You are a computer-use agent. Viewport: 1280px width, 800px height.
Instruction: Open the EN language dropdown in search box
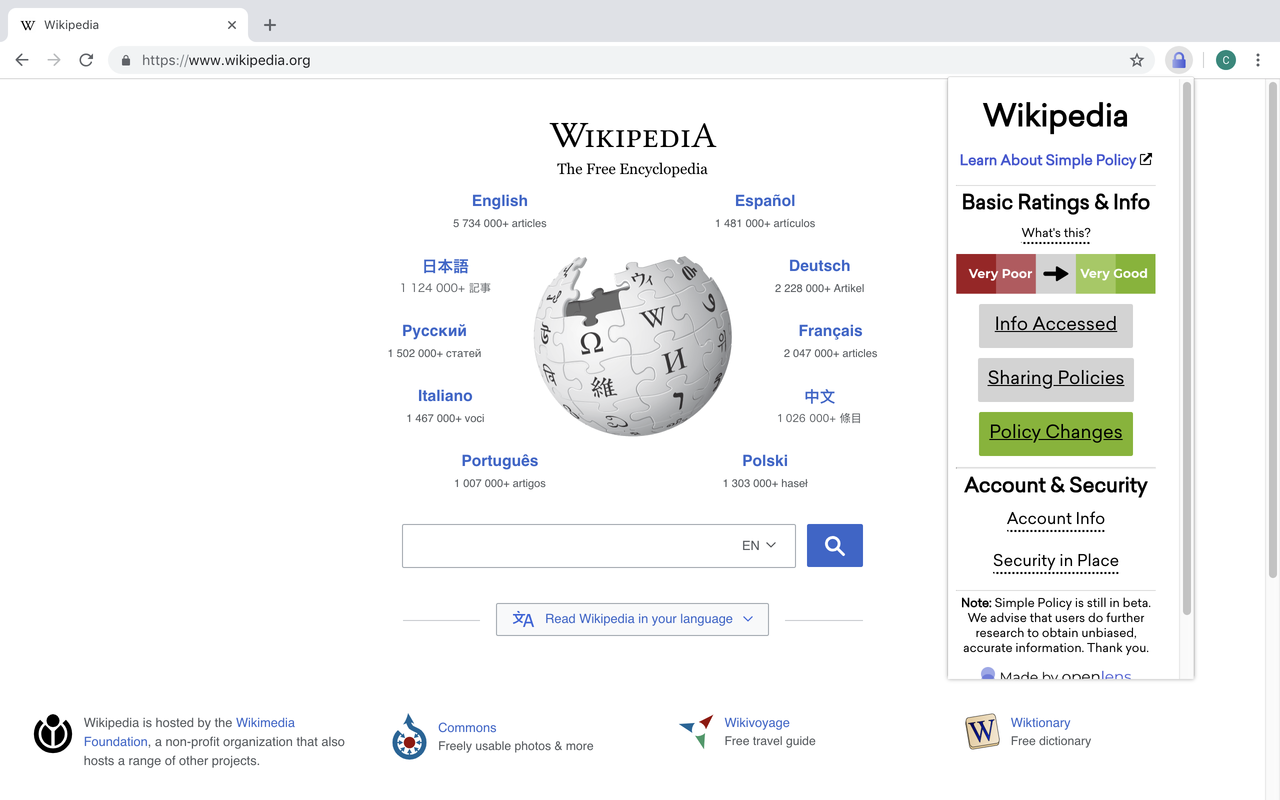pos(759,546)
